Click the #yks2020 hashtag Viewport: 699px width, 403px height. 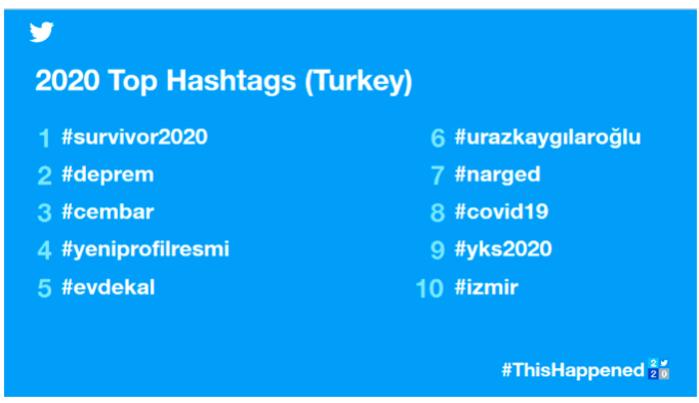503,249
